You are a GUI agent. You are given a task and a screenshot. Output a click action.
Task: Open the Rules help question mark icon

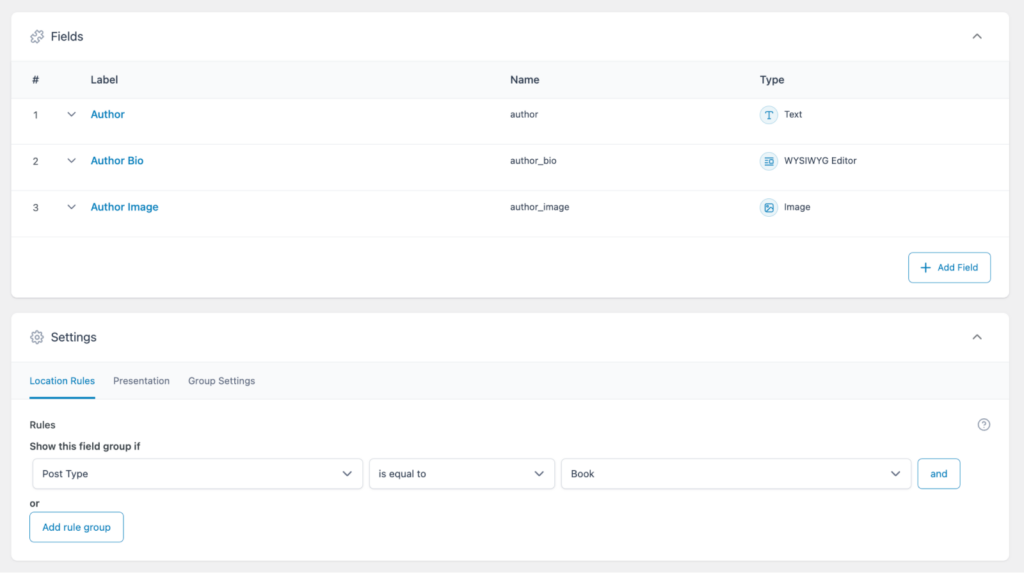click(x=983, y=425)
